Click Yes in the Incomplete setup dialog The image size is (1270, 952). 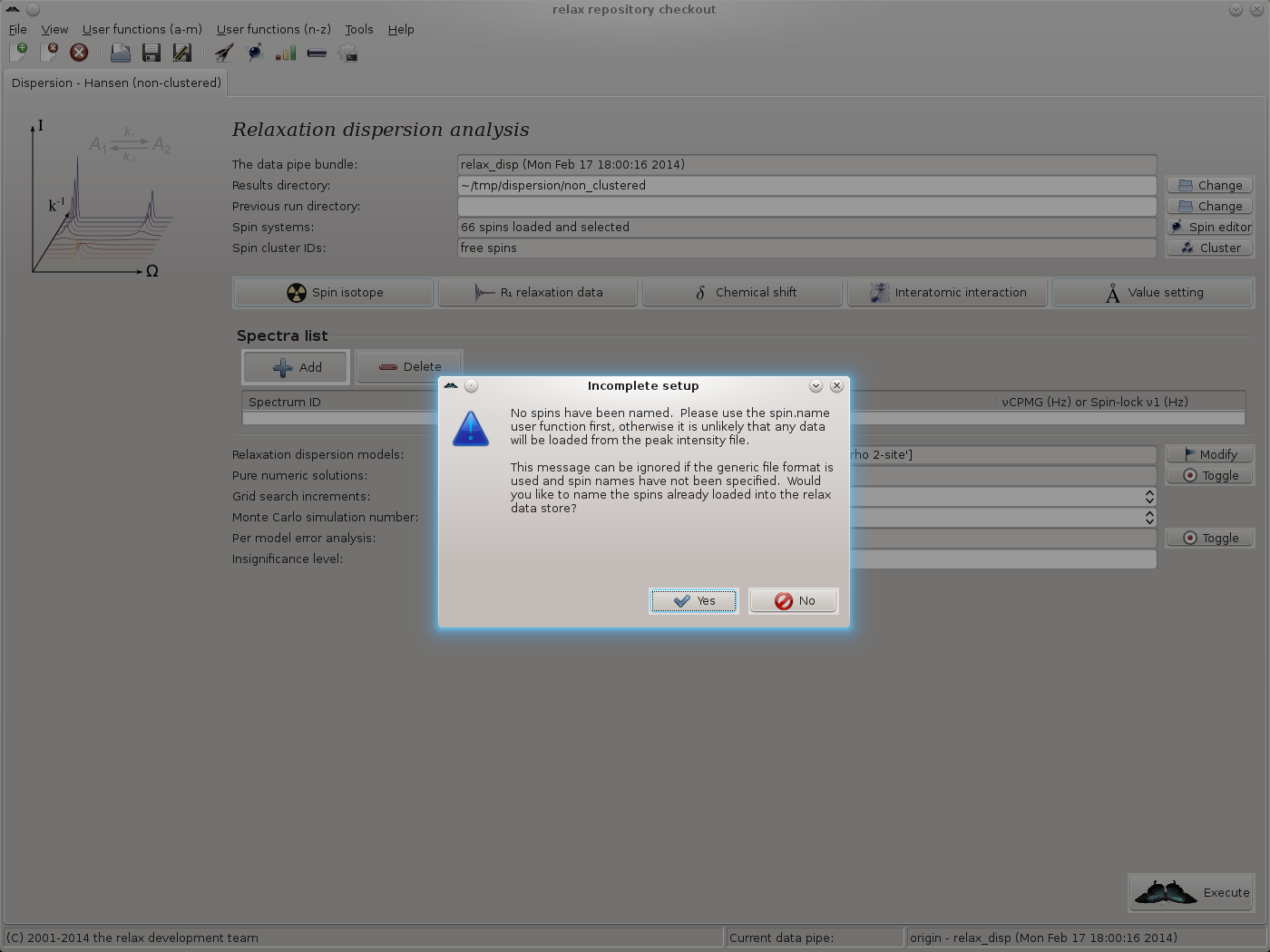click(x=694, y=601)
